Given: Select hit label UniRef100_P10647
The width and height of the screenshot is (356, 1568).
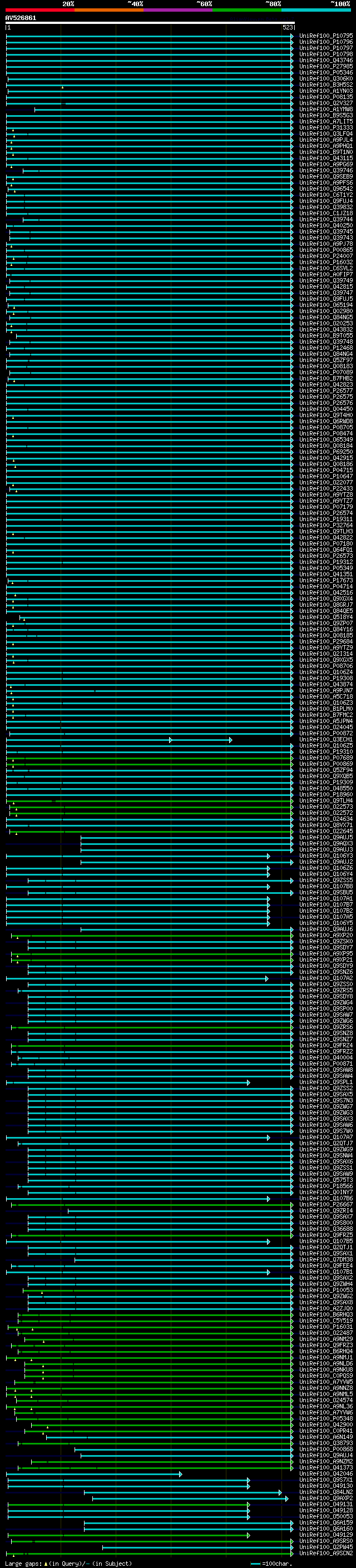Looking at the screenshot, I should pos(326,477).
